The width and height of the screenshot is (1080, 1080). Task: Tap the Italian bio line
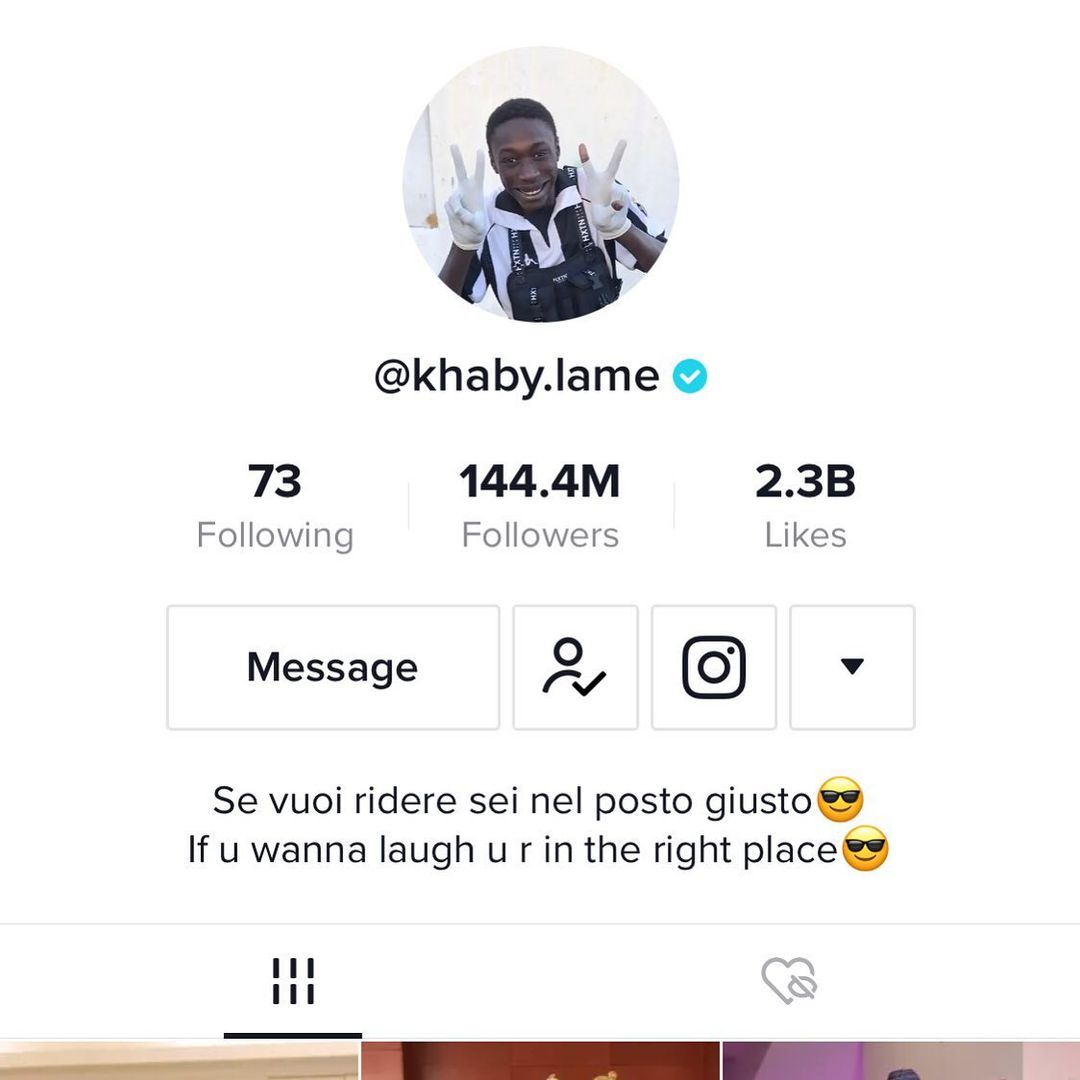[538, 800]
